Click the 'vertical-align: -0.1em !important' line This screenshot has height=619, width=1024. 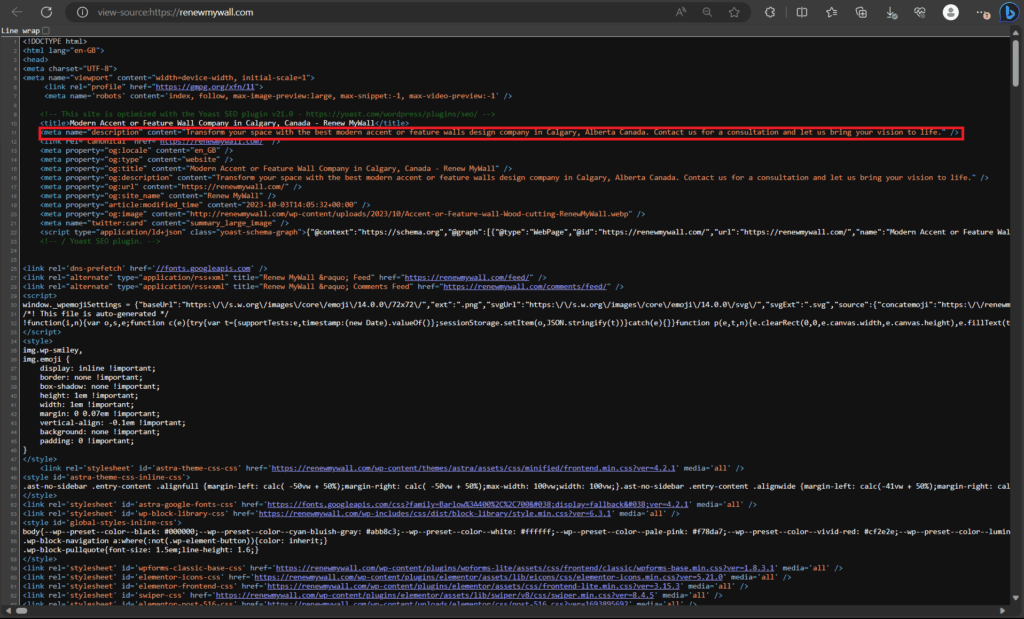coord(112,423)
